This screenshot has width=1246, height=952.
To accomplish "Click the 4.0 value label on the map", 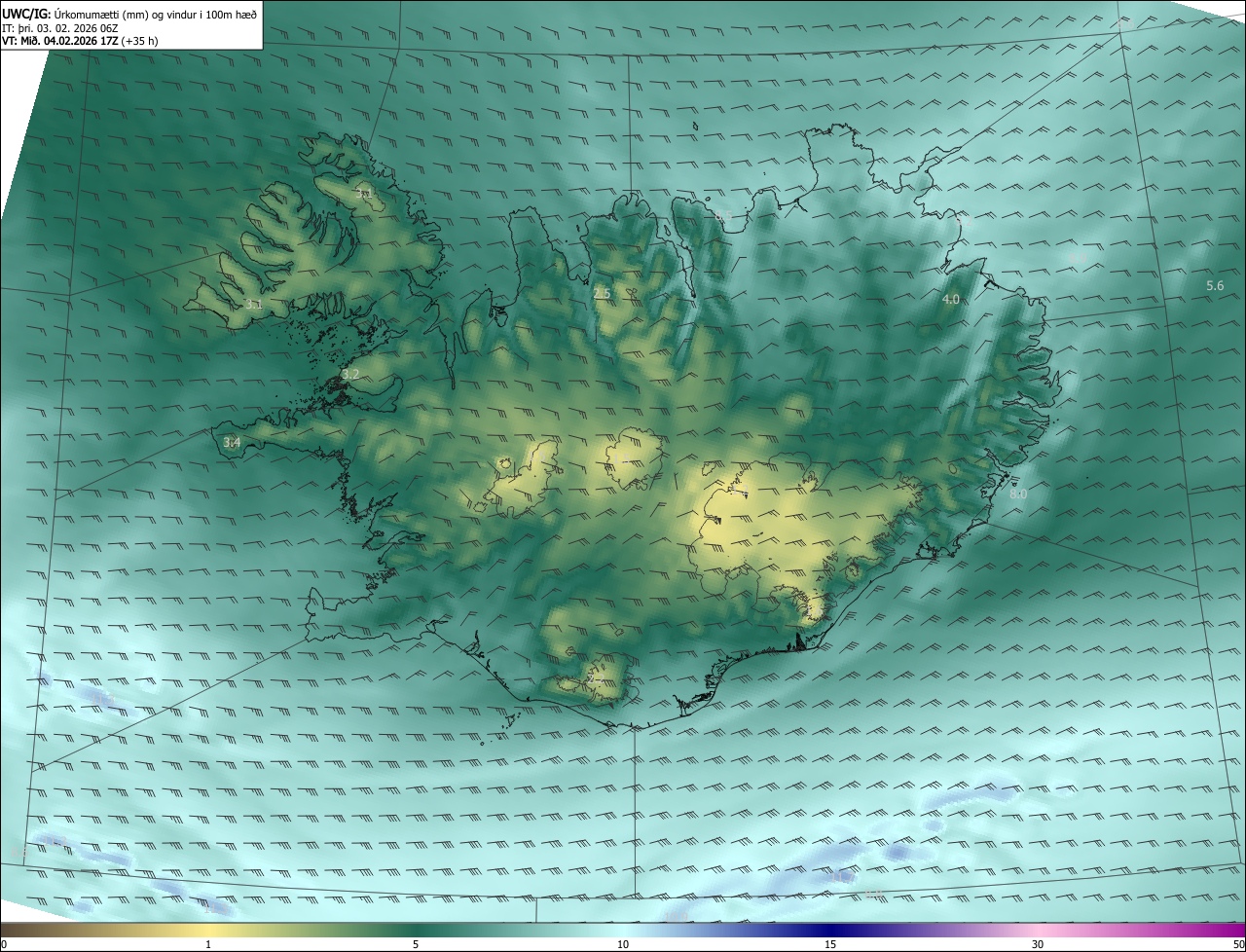I will (951, 299).
